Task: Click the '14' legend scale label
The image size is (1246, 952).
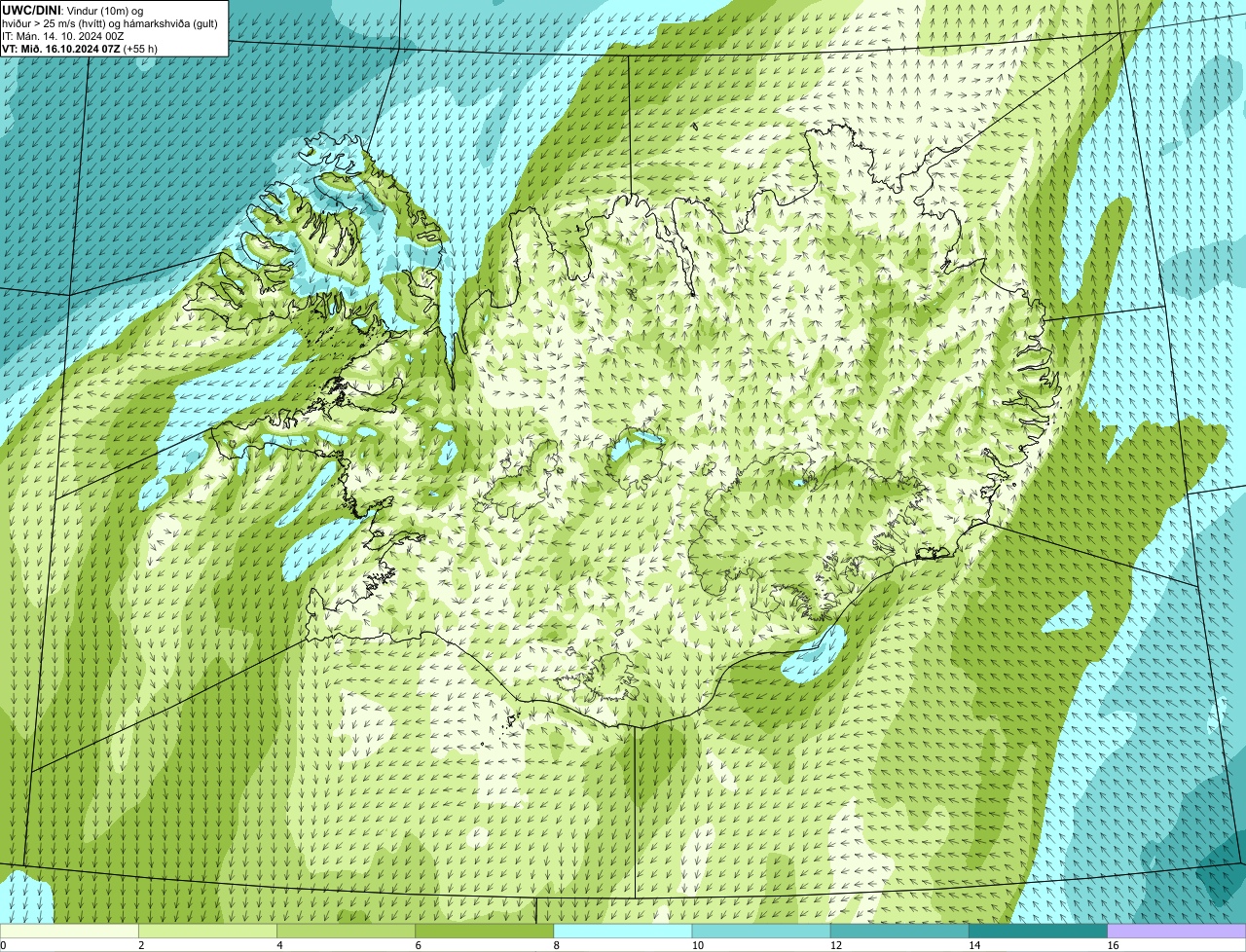Action: click(974, 945)
